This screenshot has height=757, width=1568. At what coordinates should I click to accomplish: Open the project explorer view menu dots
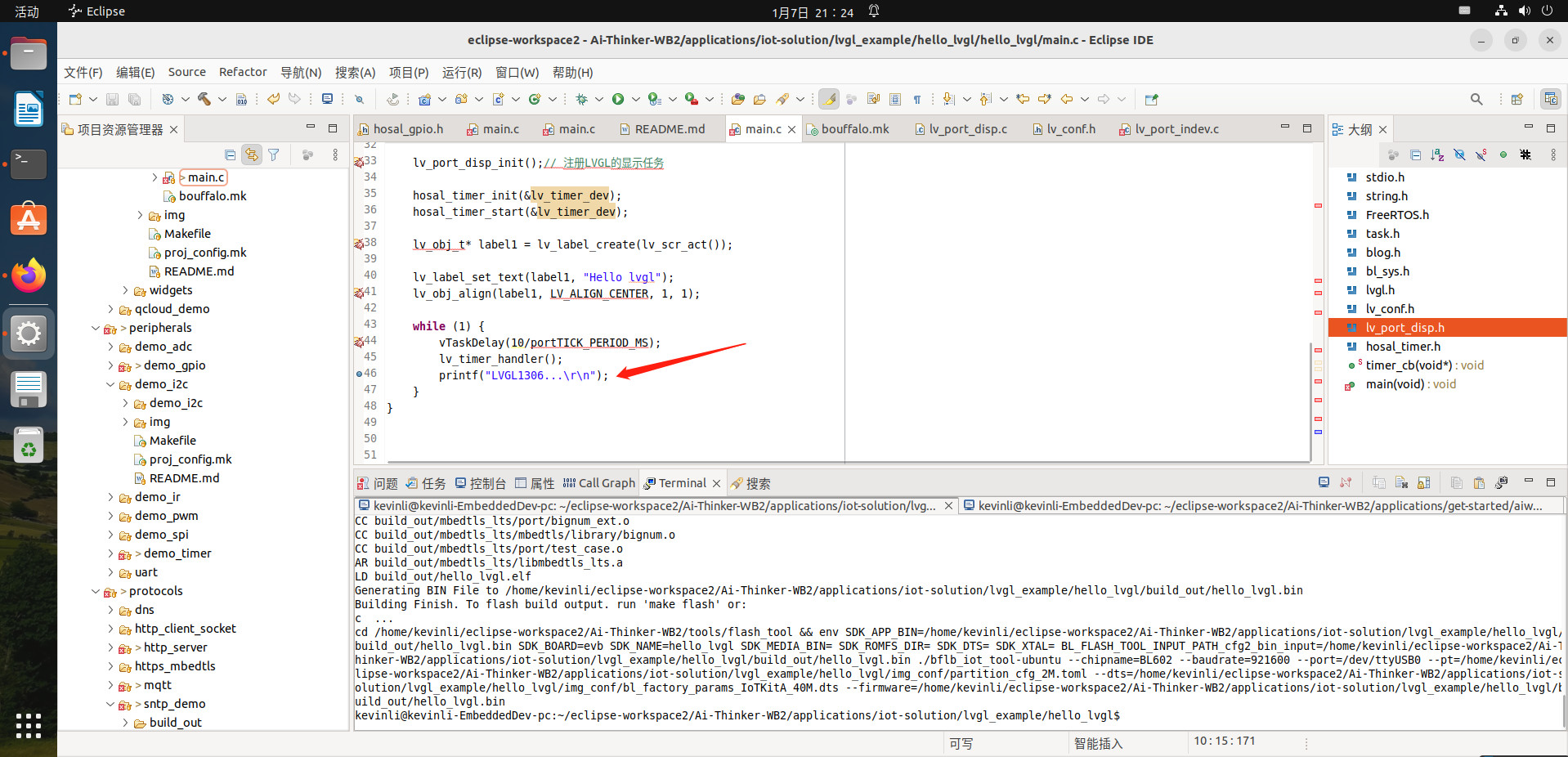[335, 155]
